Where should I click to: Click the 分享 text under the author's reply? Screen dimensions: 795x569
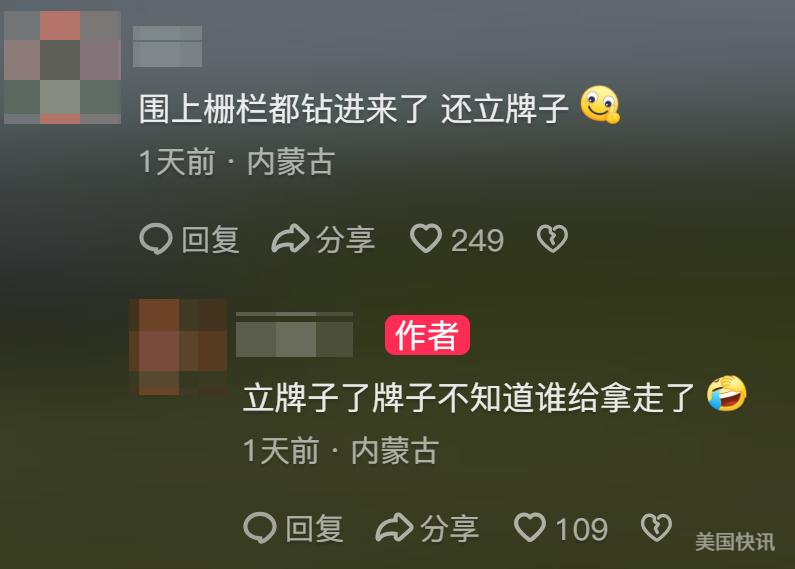coord(449,528)
